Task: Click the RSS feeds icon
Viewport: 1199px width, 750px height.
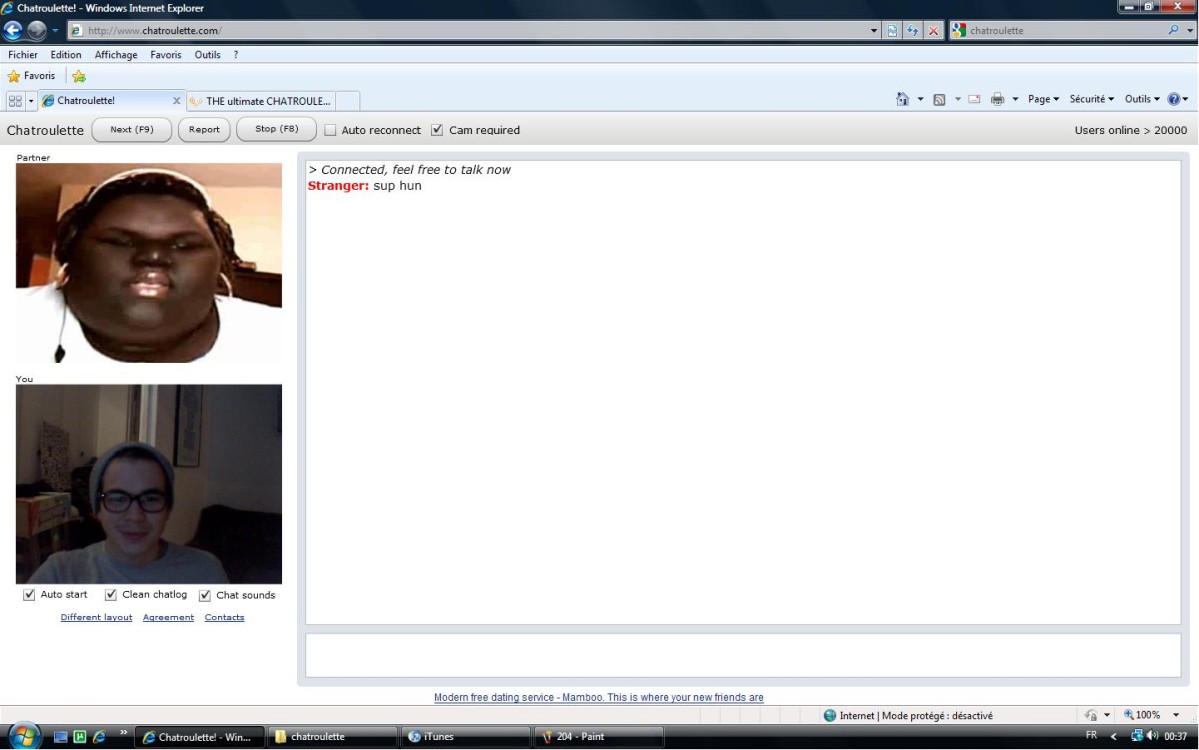Action: click(940, 99)
